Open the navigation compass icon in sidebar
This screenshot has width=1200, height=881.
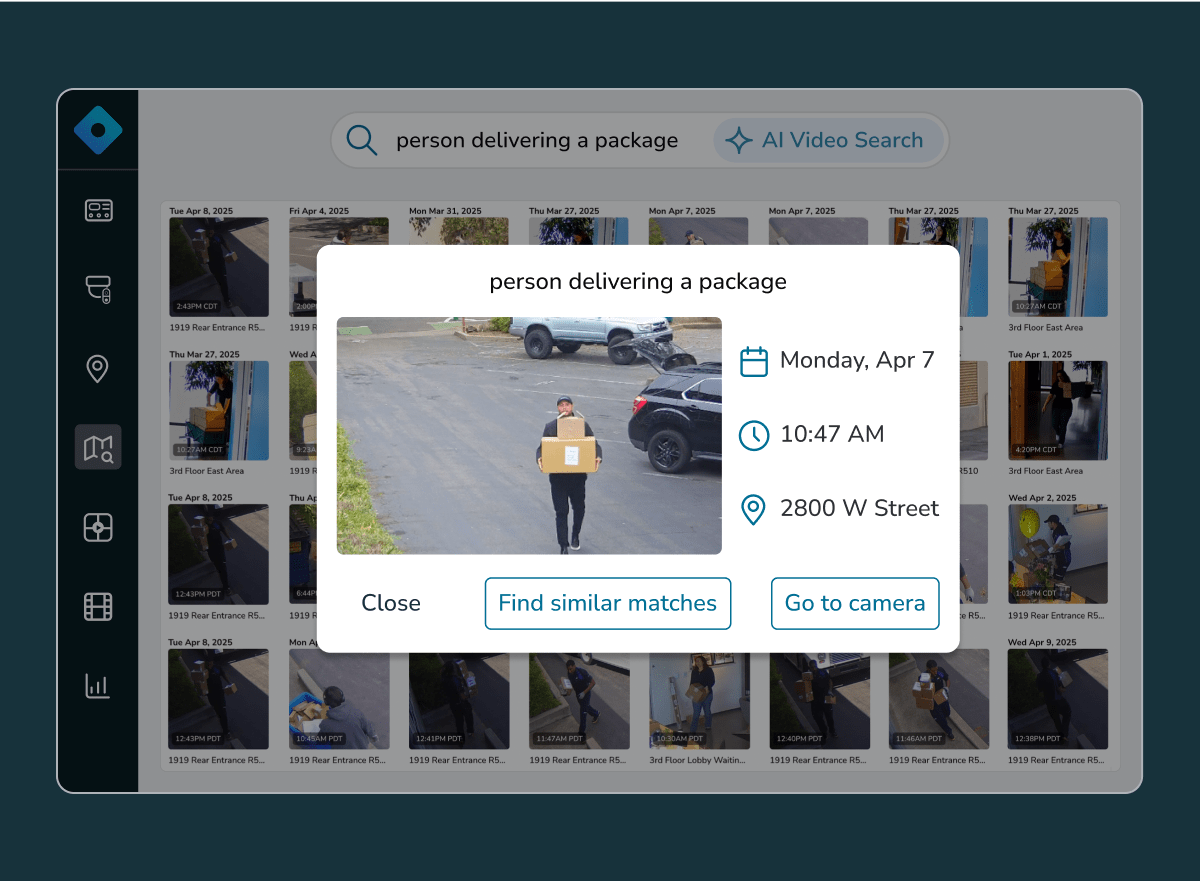point(98,527)
